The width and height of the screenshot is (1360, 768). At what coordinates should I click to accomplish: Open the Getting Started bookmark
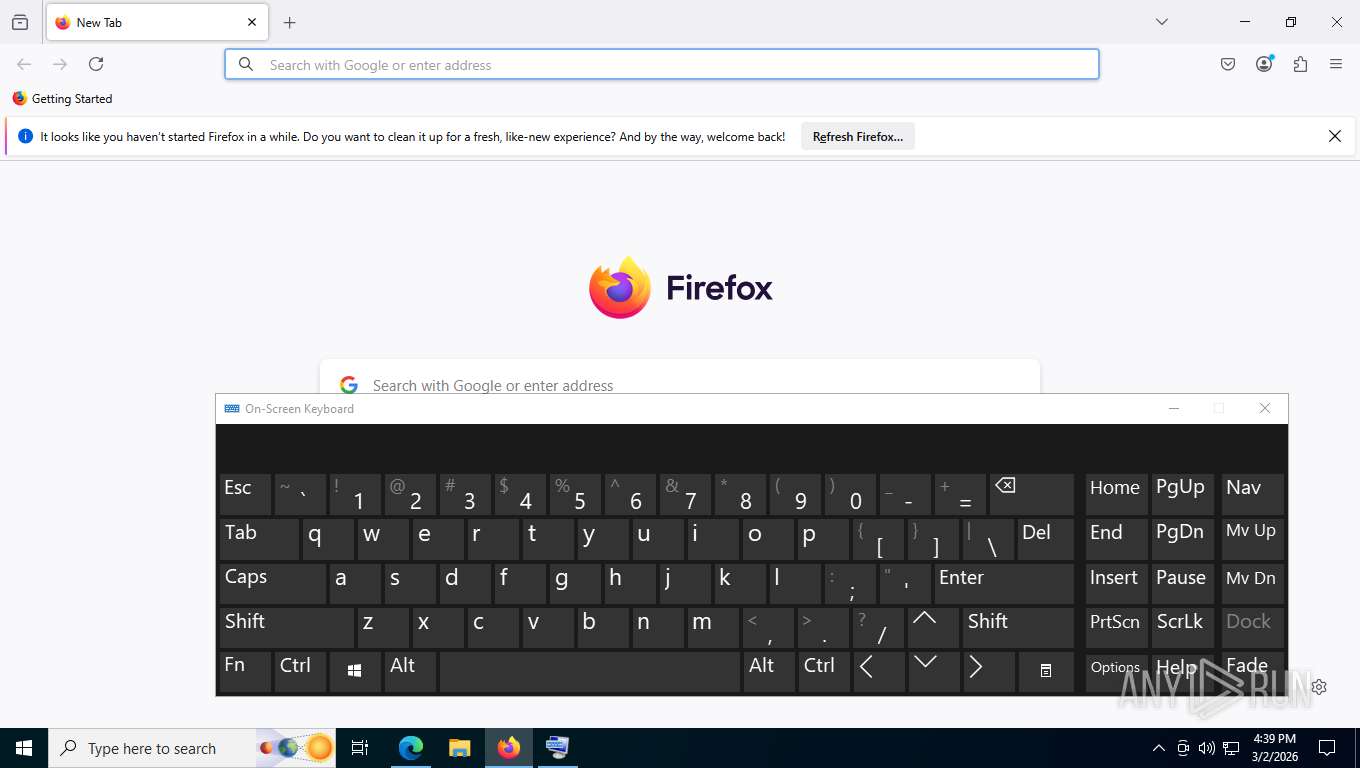tap(62, 99)
